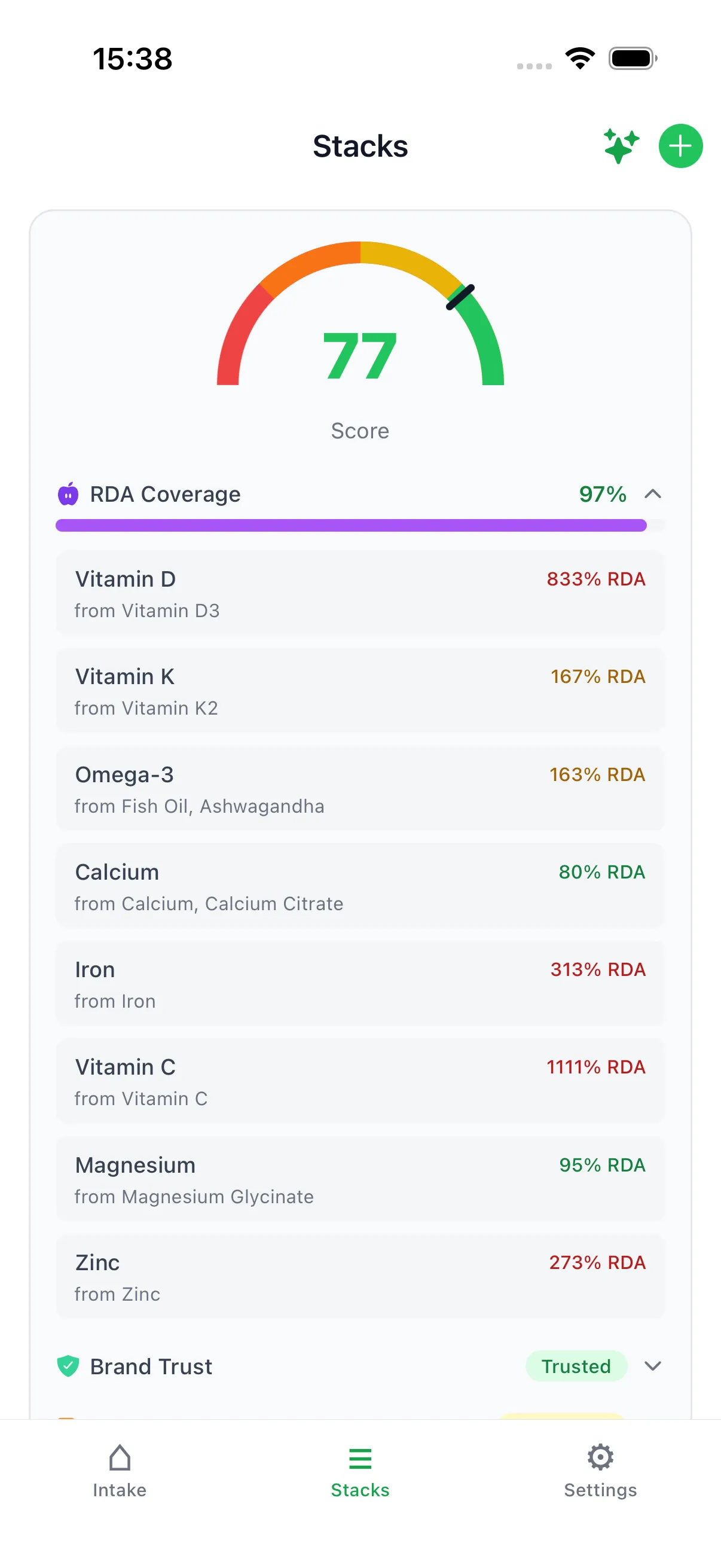This screenshot has width=721, height=1568.
Task: Open the Calcium Citrate nutrient details
Action: [x=360, y=886]
